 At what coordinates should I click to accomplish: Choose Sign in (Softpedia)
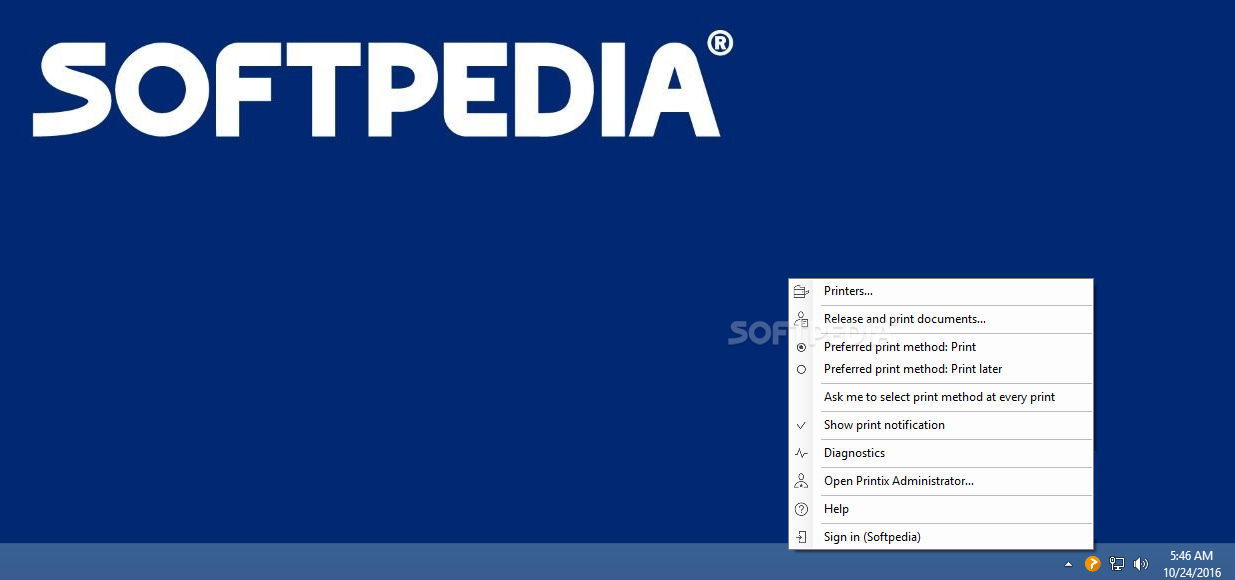click(x=941, y=537)
